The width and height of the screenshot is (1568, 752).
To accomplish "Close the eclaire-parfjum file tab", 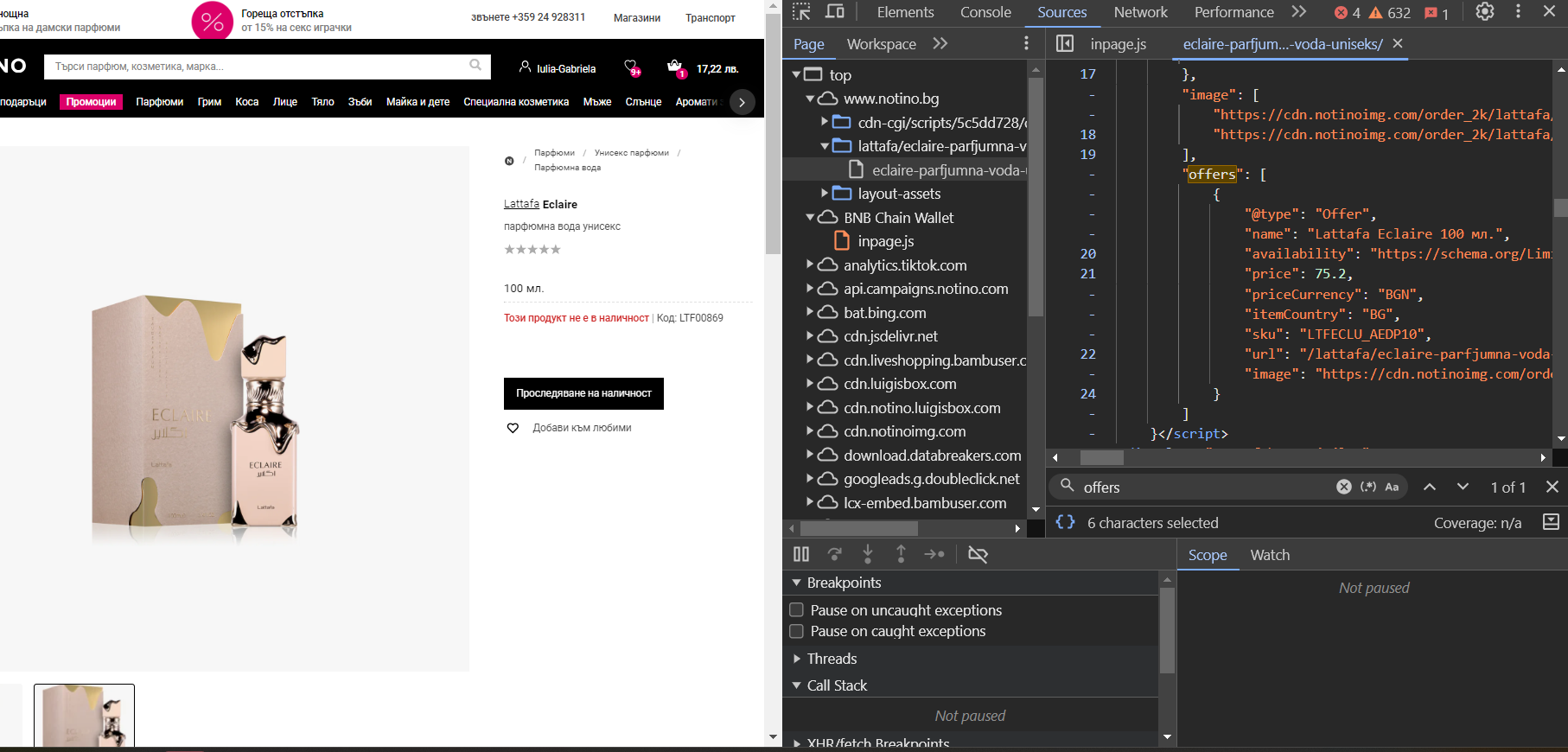I will coord(1398,43).
